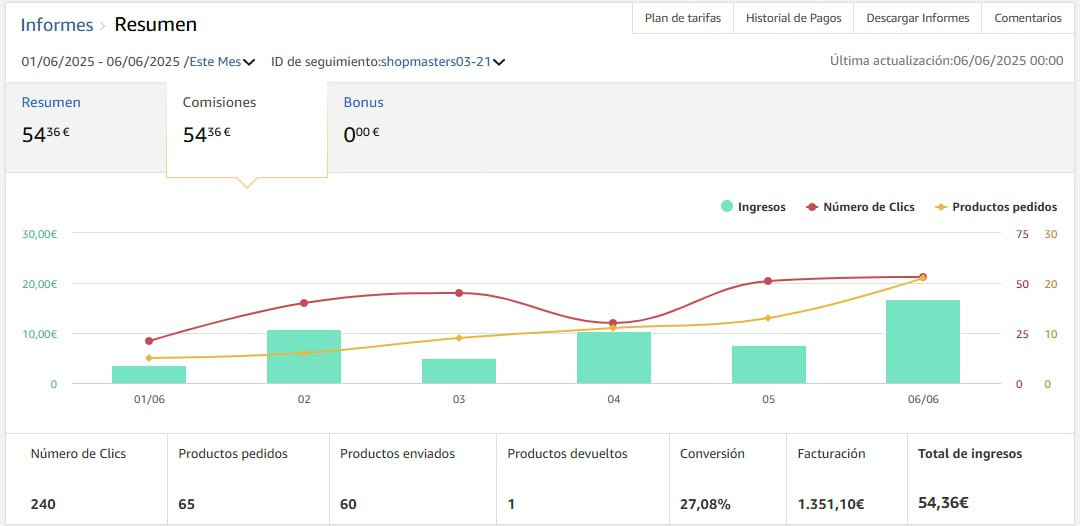Click the yellow orders data point for 05
The height and width of the screenshot is (526, 1080).
tap(768, 318)
